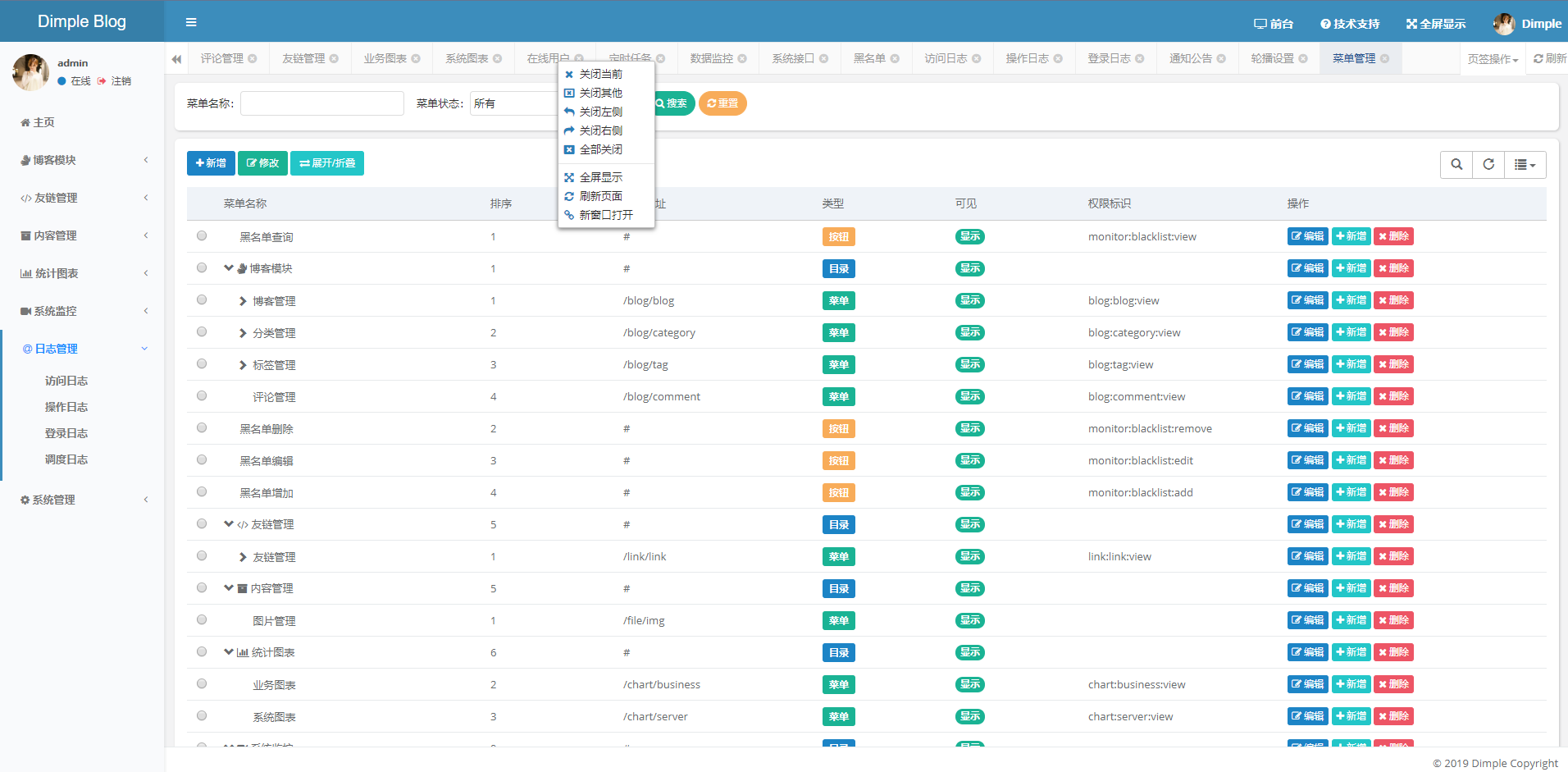Click the sidebar admin avatar image

30,72
